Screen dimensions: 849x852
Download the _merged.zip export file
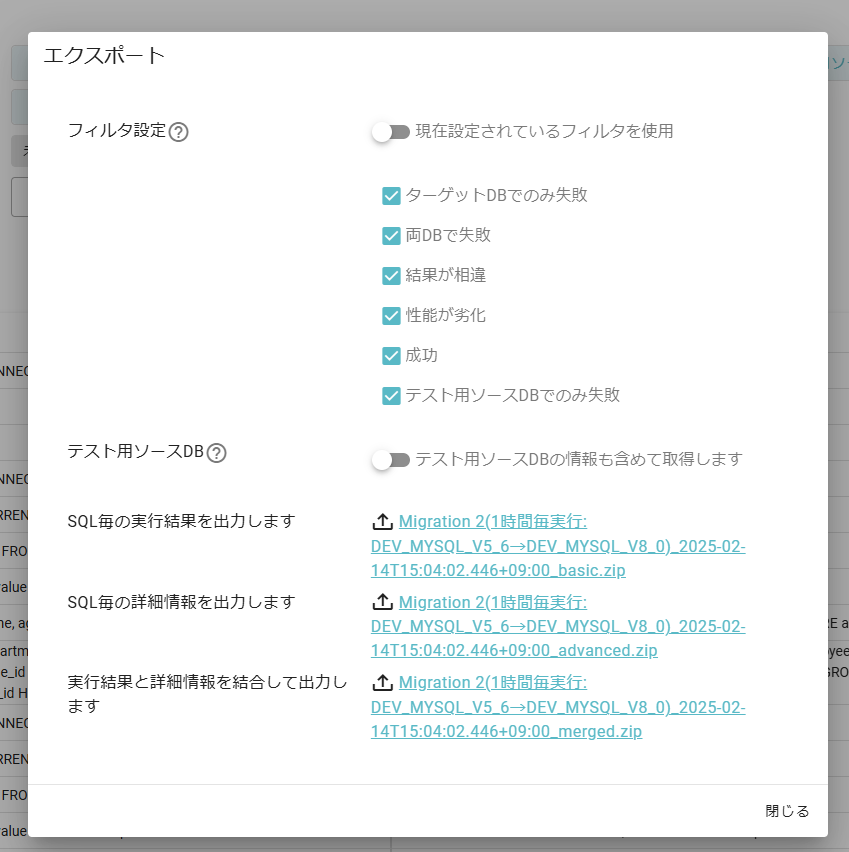[558, 707]
